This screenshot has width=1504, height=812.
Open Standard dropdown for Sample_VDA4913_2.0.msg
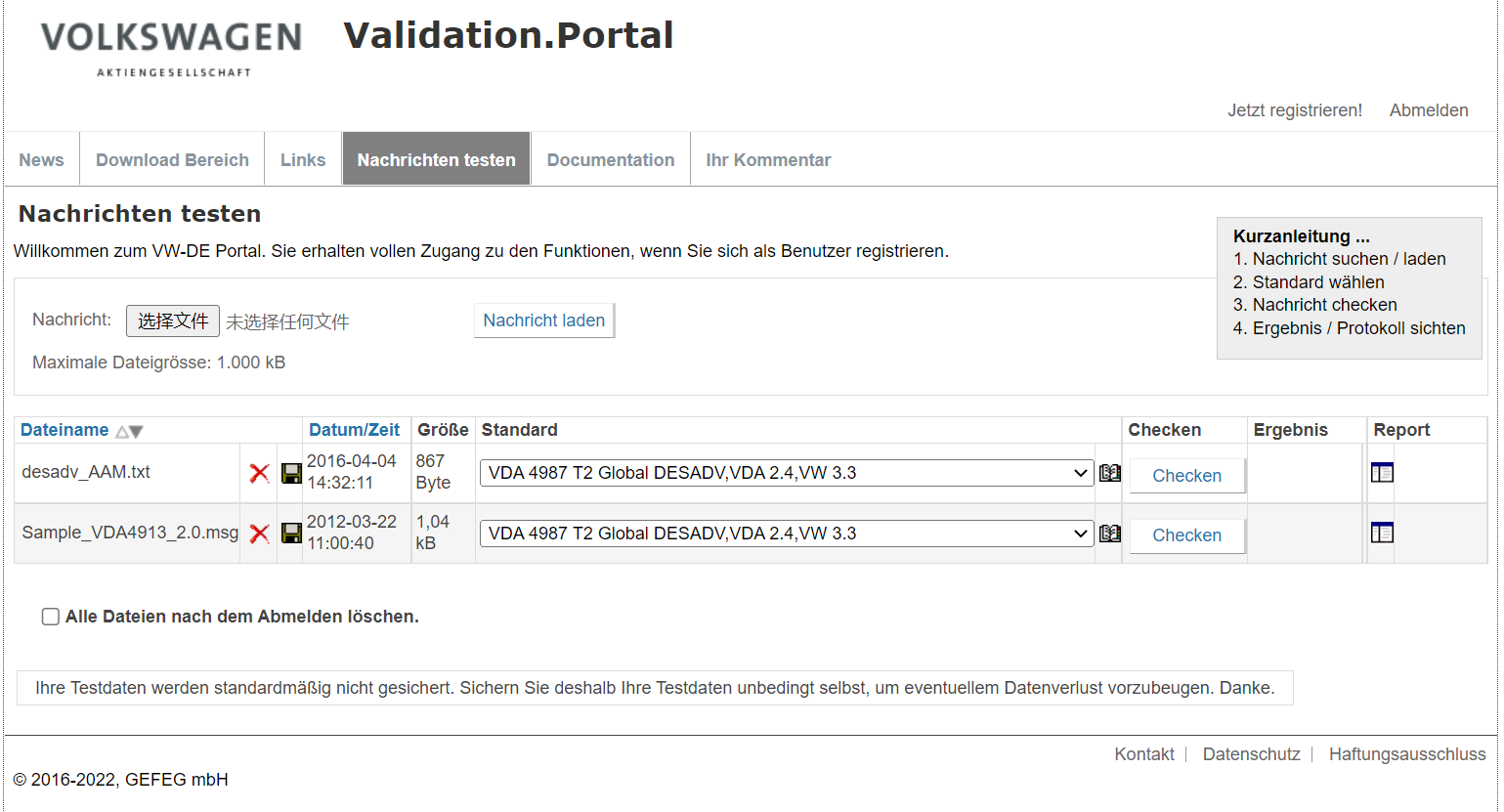[786, 534]
